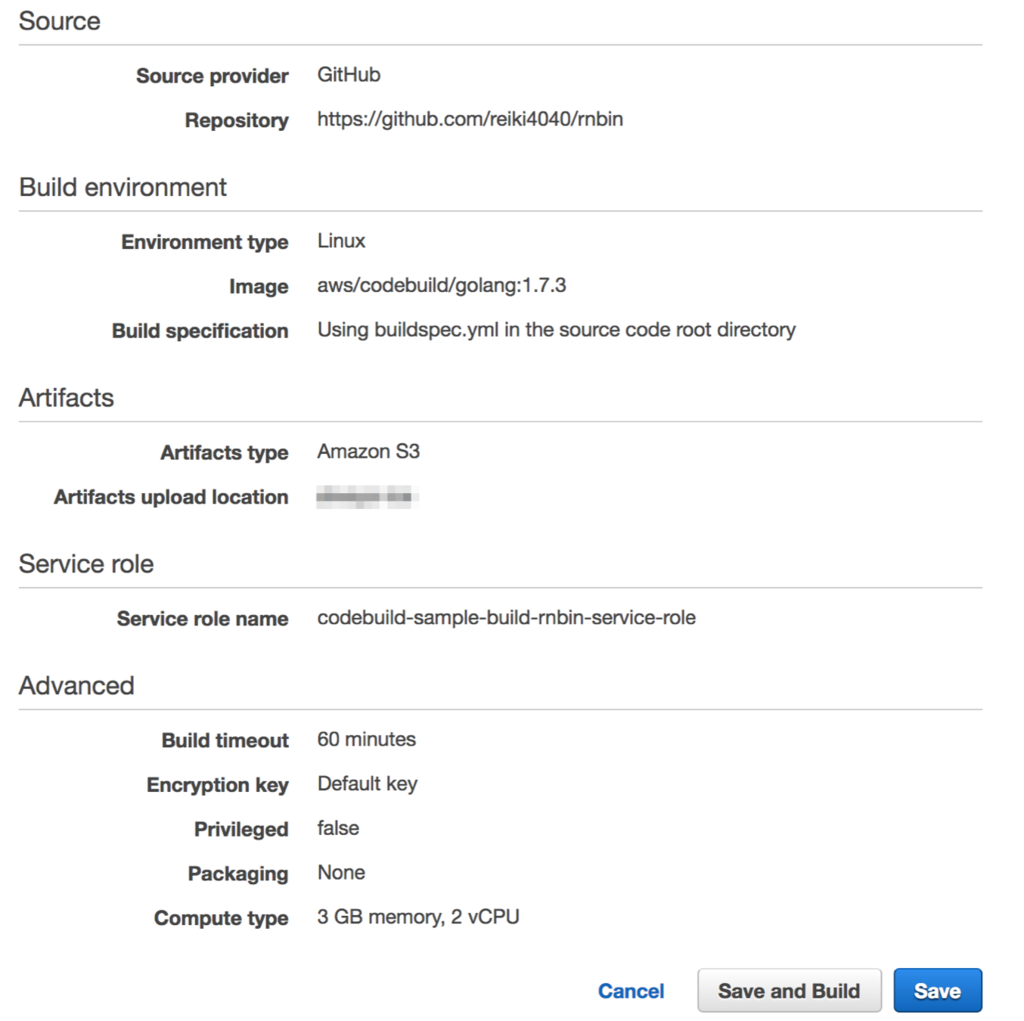The width and height of the screenshot is (1024, 1021).
Task: Click the golang:1.7.3 image value
Action: pyautogui.click(x=441, y=285)
